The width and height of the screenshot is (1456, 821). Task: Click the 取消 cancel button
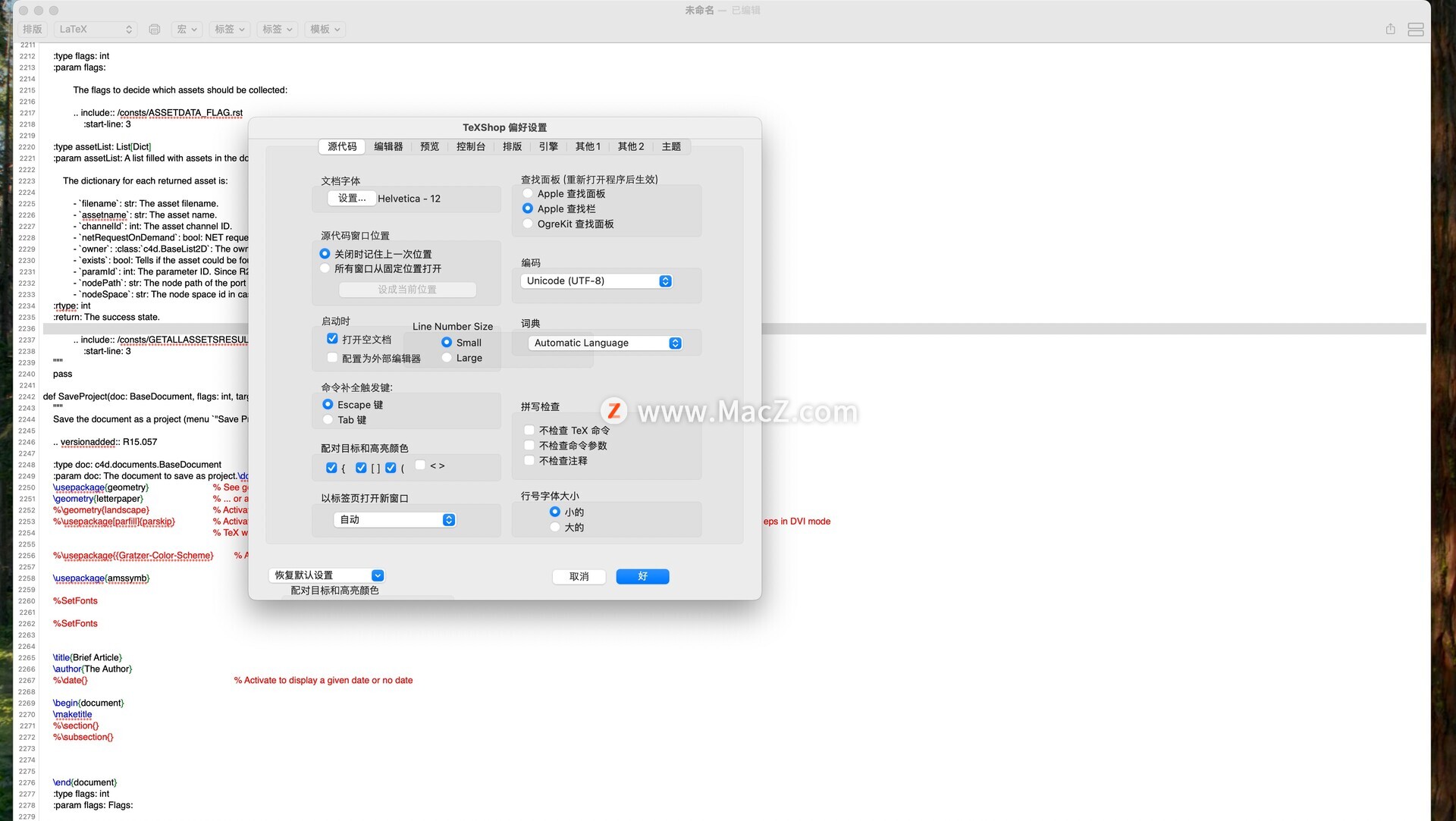point(579,577)
